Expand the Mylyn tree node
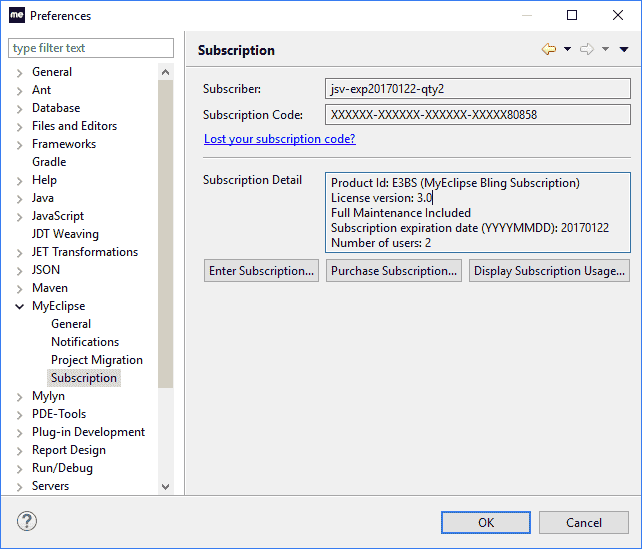This screenshot has height=549, width=642. click(19, 397)
